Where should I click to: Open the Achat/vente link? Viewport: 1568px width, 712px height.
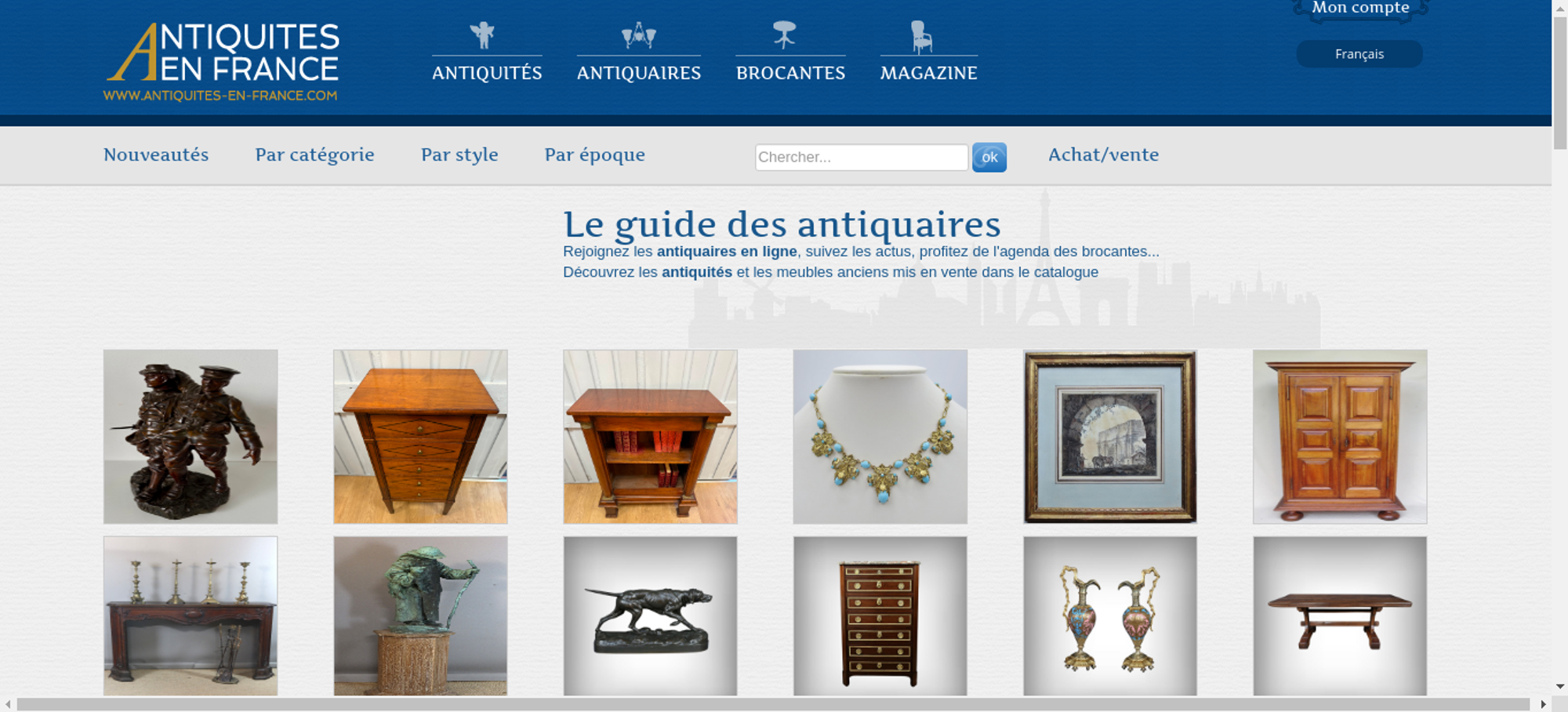point(1104,154)
